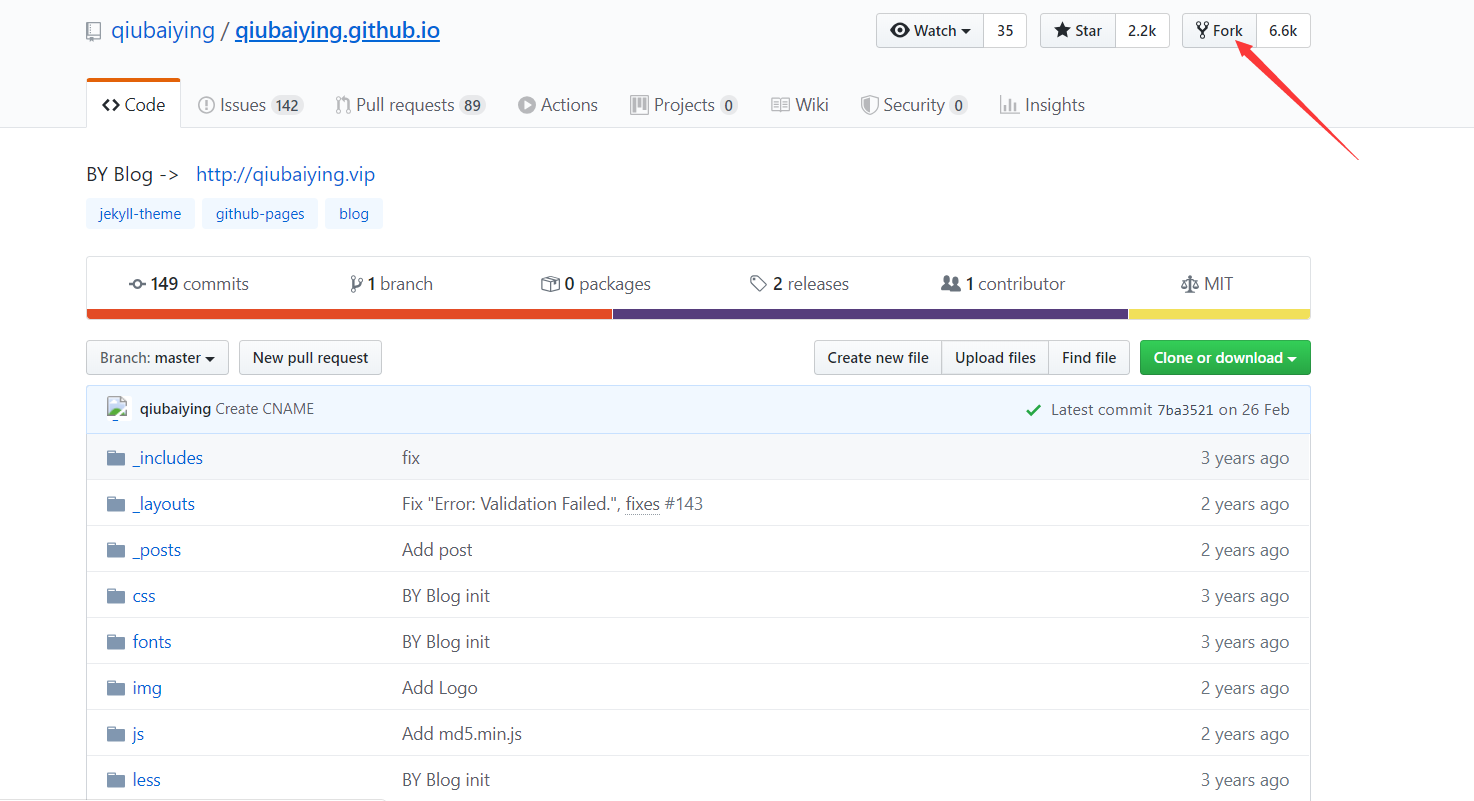
Task: Open the Watch dropdown button
Action: point(930,31)
